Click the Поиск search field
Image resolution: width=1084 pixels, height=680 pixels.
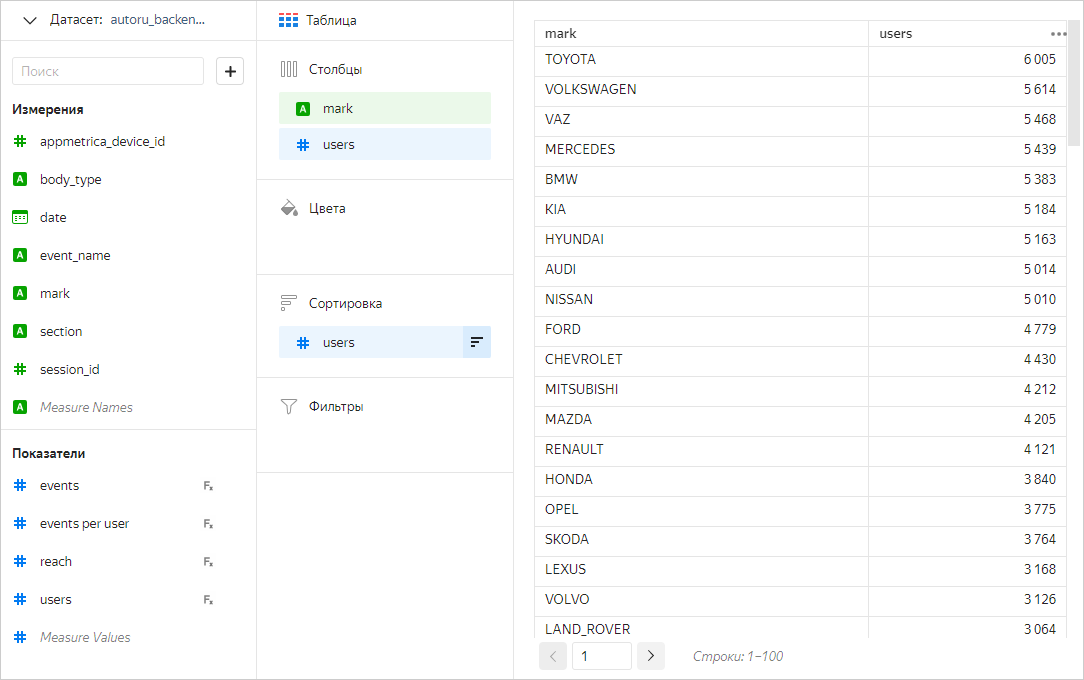[108, 71]
